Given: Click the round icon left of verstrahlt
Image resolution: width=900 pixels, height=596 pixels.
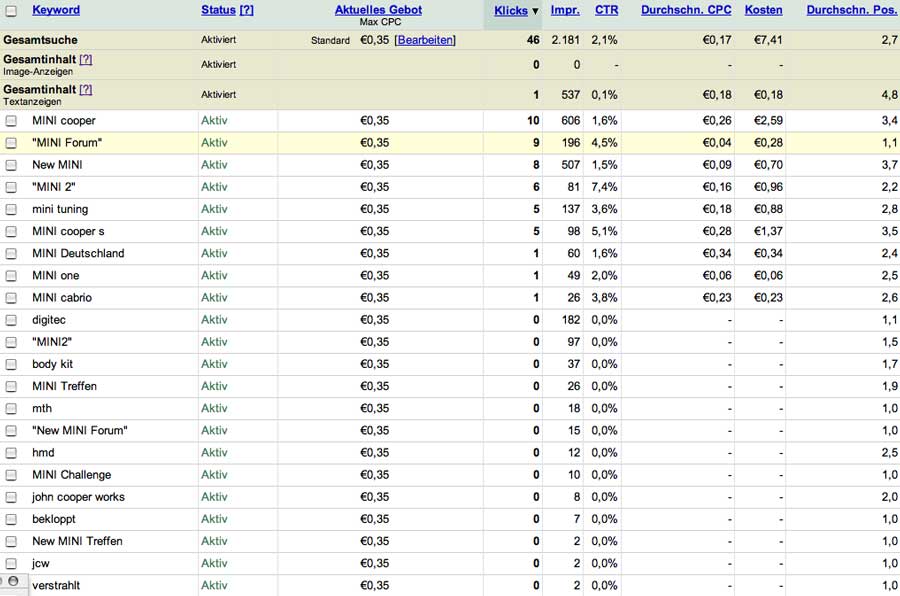Looking at the screenshot, I should point(13,581).
